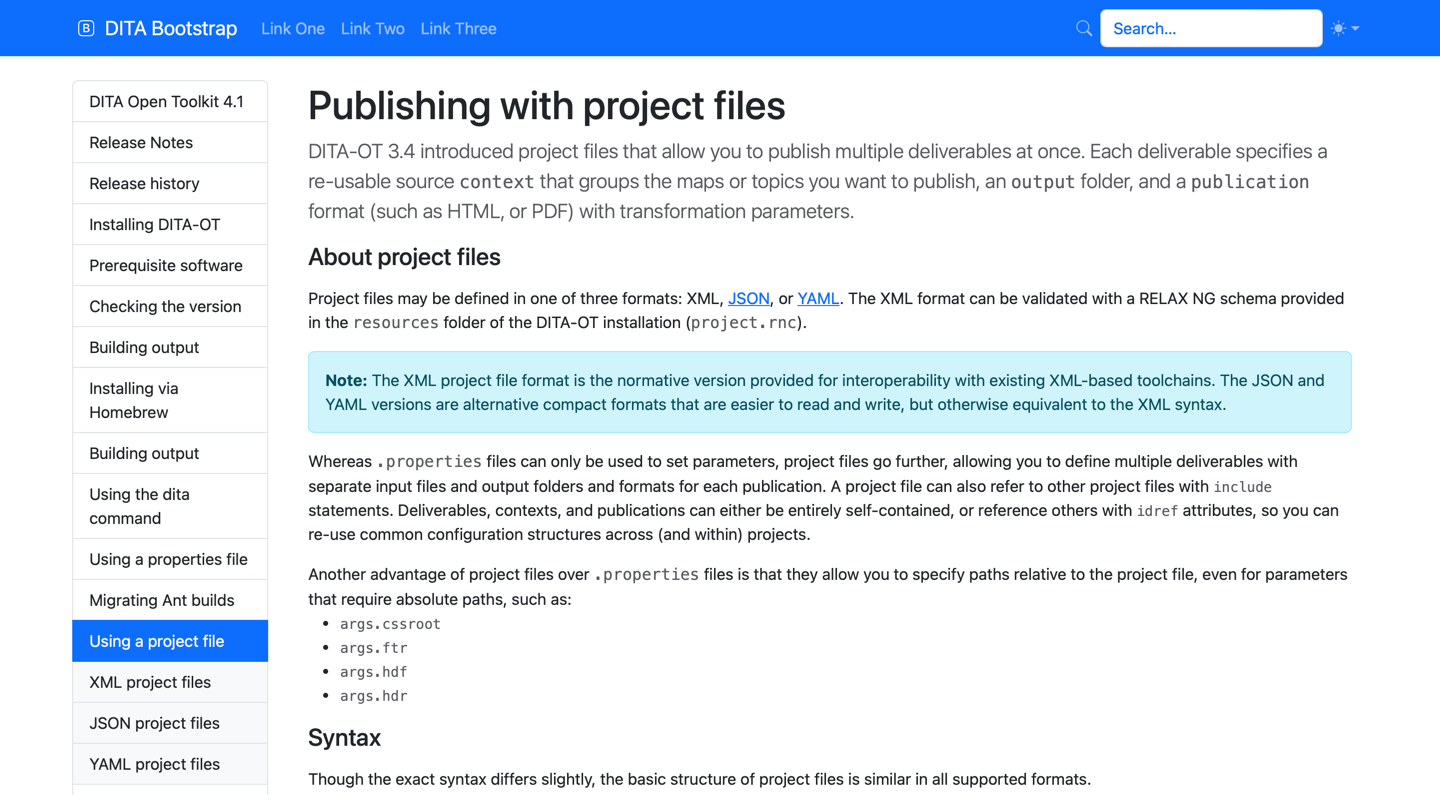Viewport: 1440px width, 810px height.
Task: Select Release history sidebar entry
Action: pos(144,184)
